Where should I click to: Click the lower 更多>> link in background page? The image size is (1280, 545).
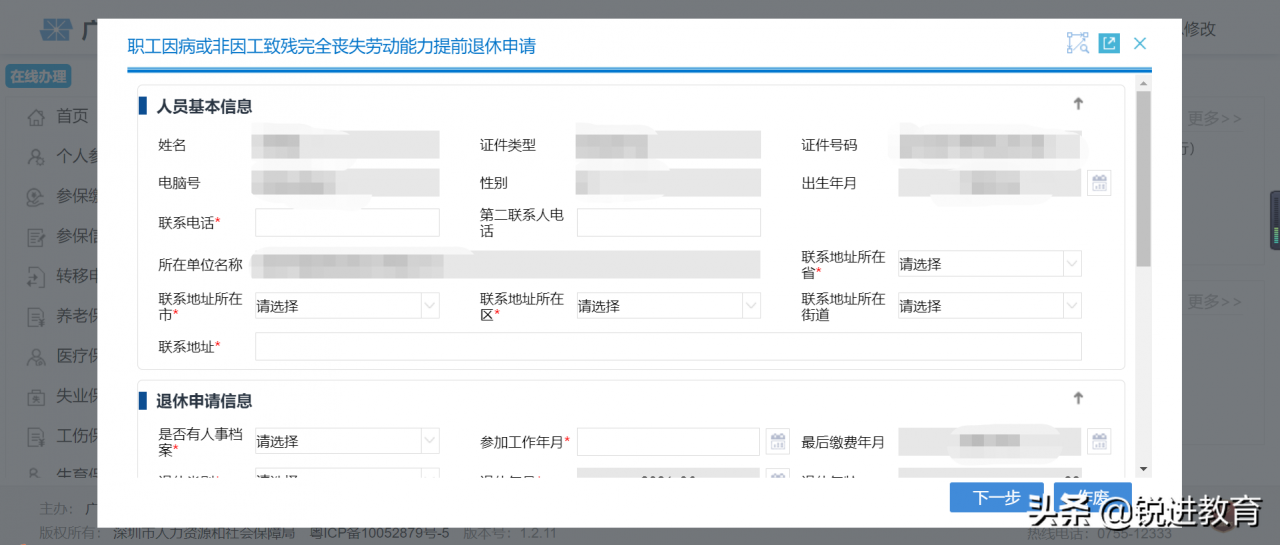(1214, 301)
